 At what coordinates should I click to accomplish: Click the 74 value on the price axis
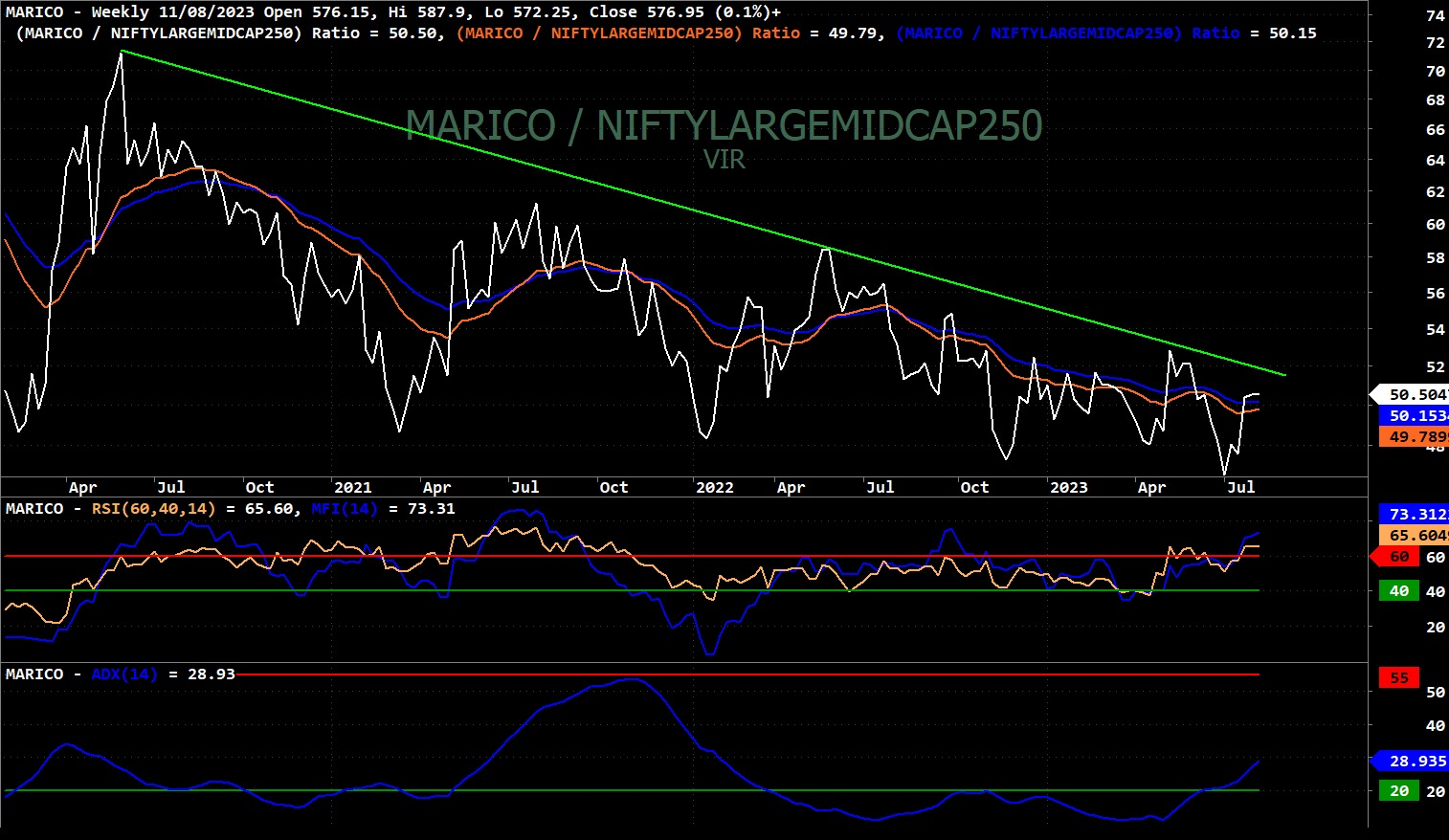[x=1436, y=15]
